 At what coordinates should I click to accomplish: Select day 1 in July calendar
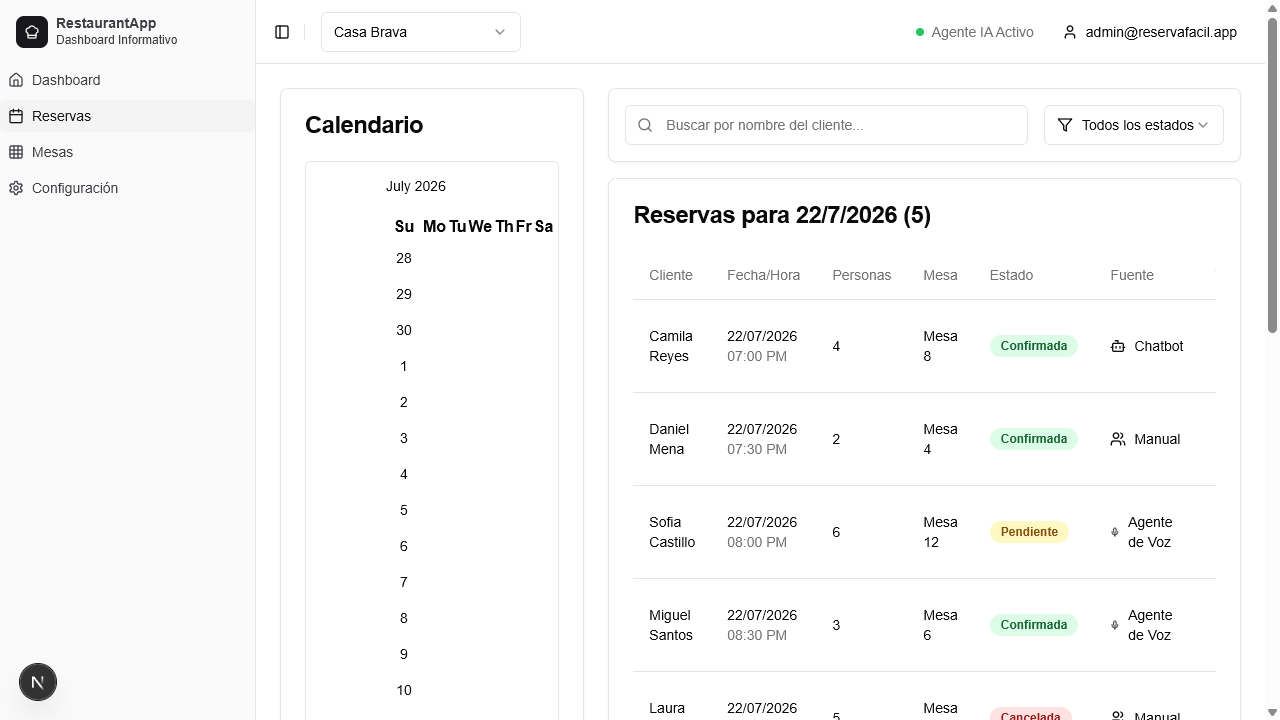[x=404, y=366]
